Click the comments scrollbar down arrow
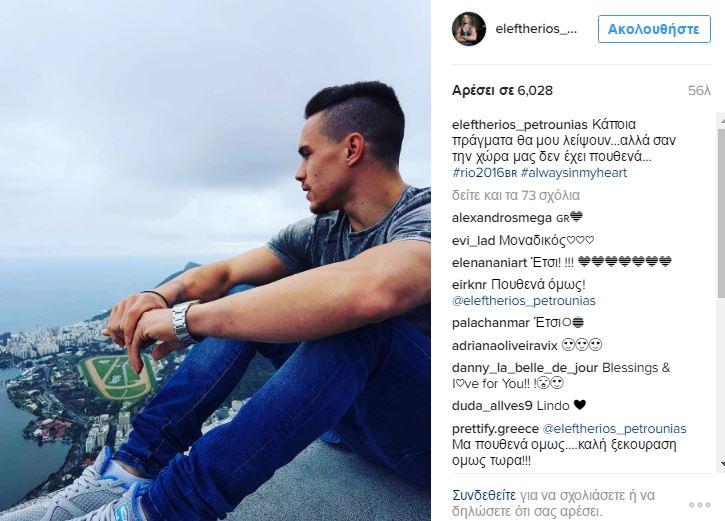The height and width of the screenshot is (521, 725). 722,463
